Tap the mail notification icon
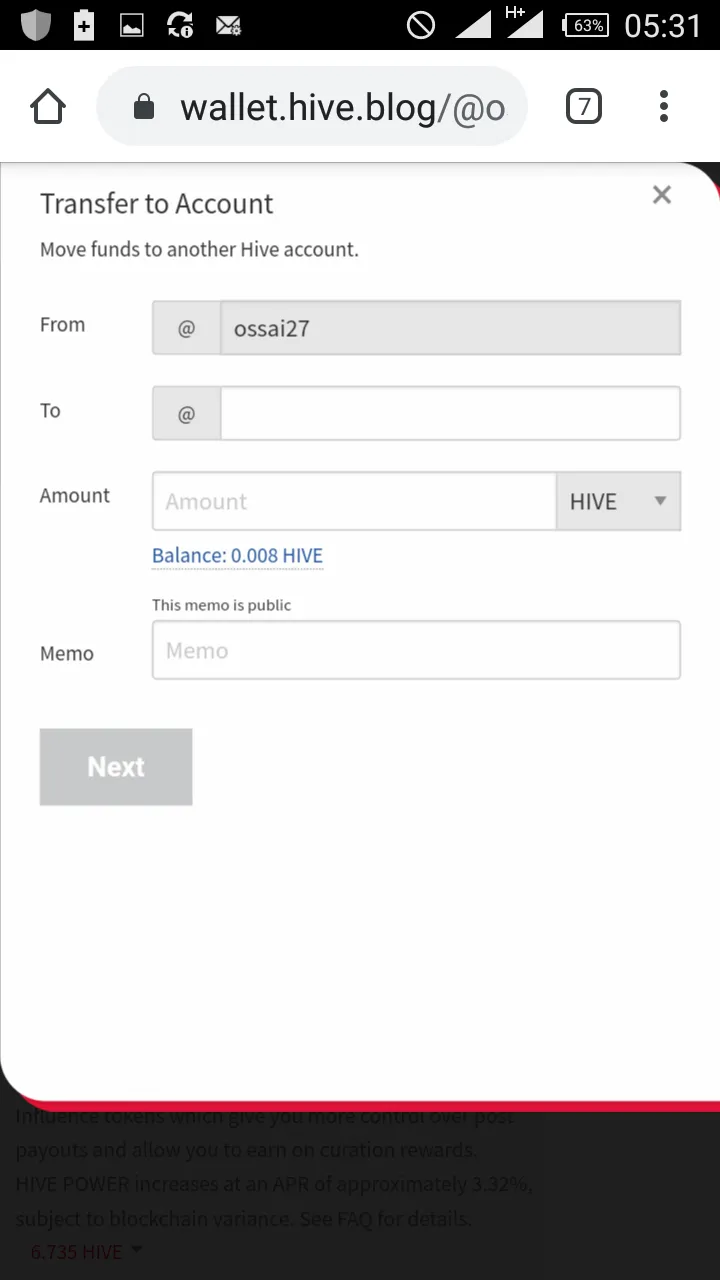This screenshot has width=720, height=1280. click(228, 26)
